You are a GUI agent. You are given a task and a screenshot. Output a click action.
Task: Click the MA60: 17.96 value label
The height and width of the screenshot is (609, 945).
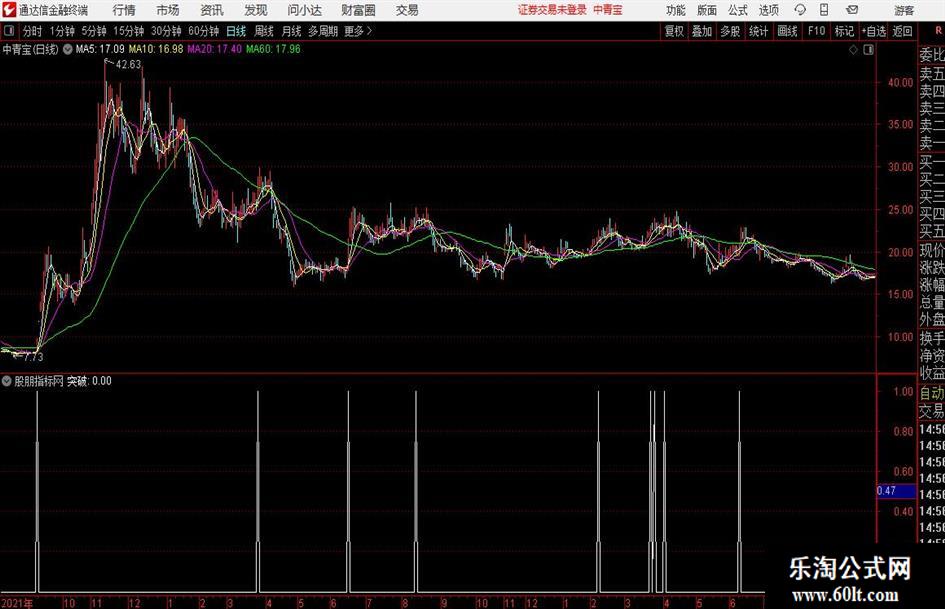click(x=273, y=49)
